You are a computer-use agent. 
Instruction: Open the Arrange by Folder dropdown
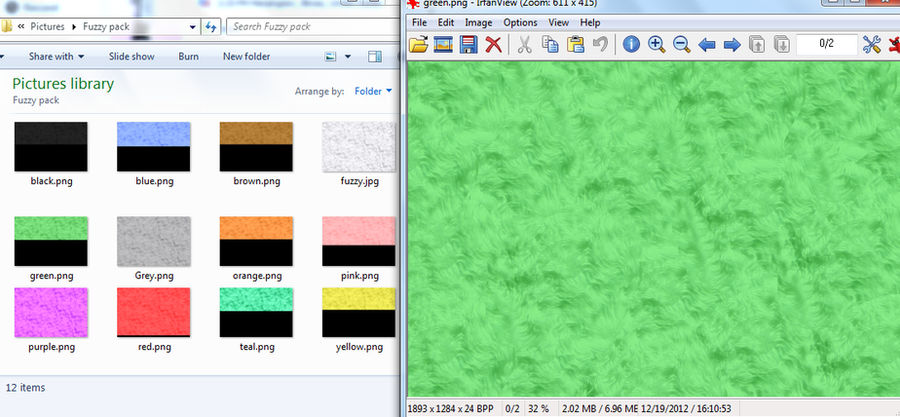(x=373, y=91)
